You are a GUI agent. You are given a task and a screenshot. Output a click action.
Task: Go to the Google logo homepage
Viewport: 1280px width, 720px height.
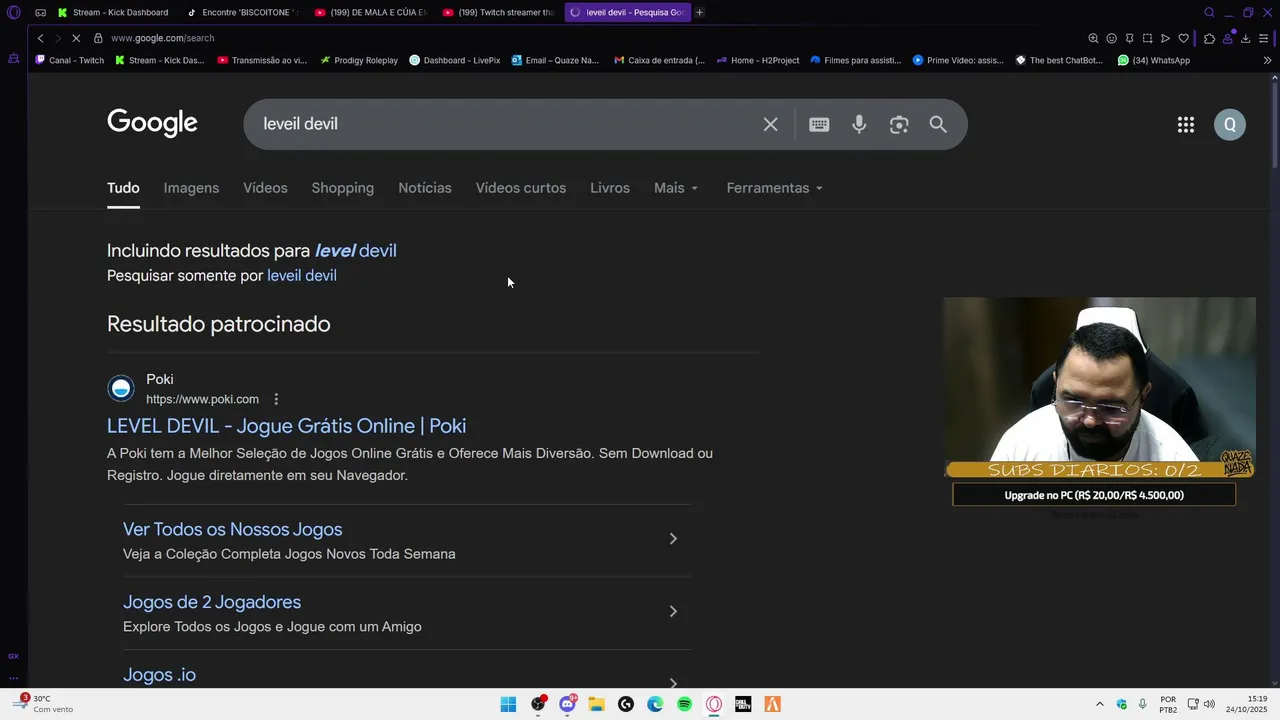(x=152, y=123)
